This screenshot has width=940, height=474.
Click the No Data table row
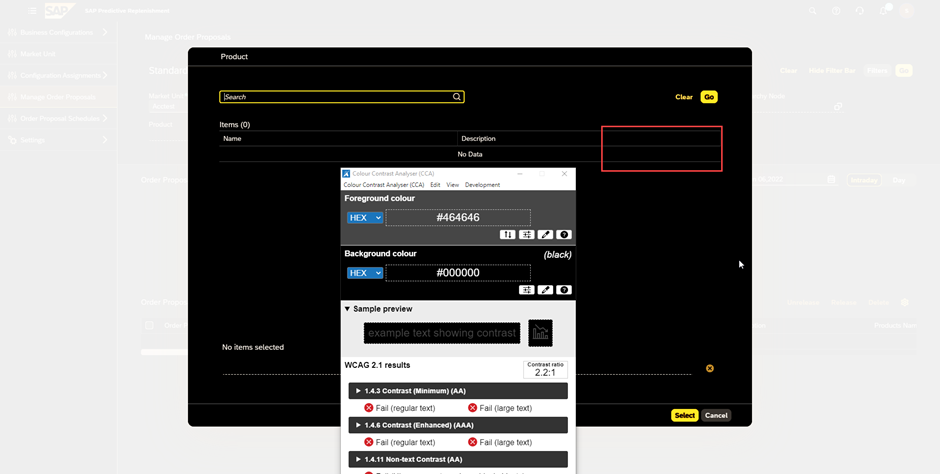point(470,154)
